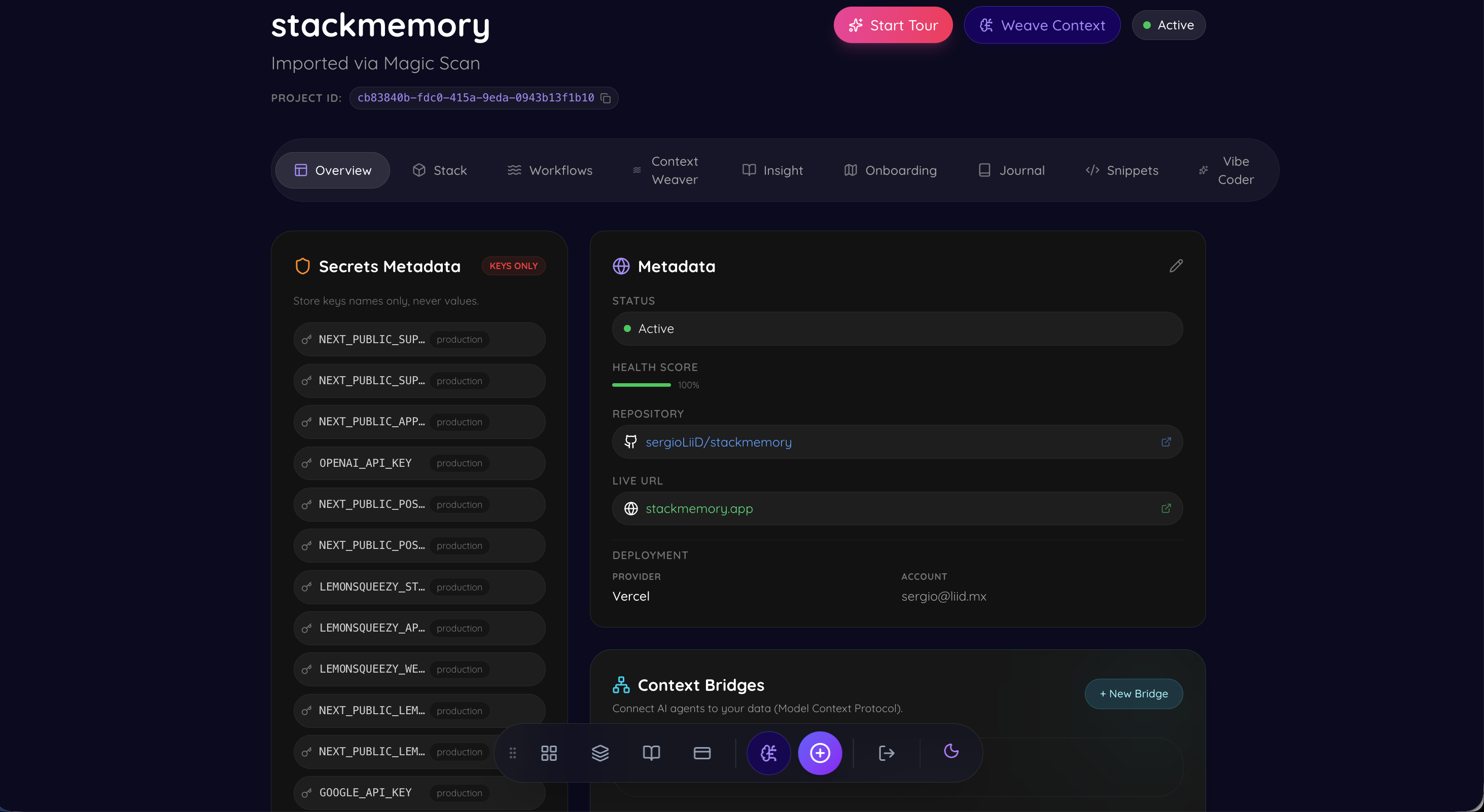Click the Start Tour button
The height and width of the screenshot is (812, 1484).
[892, 25]
